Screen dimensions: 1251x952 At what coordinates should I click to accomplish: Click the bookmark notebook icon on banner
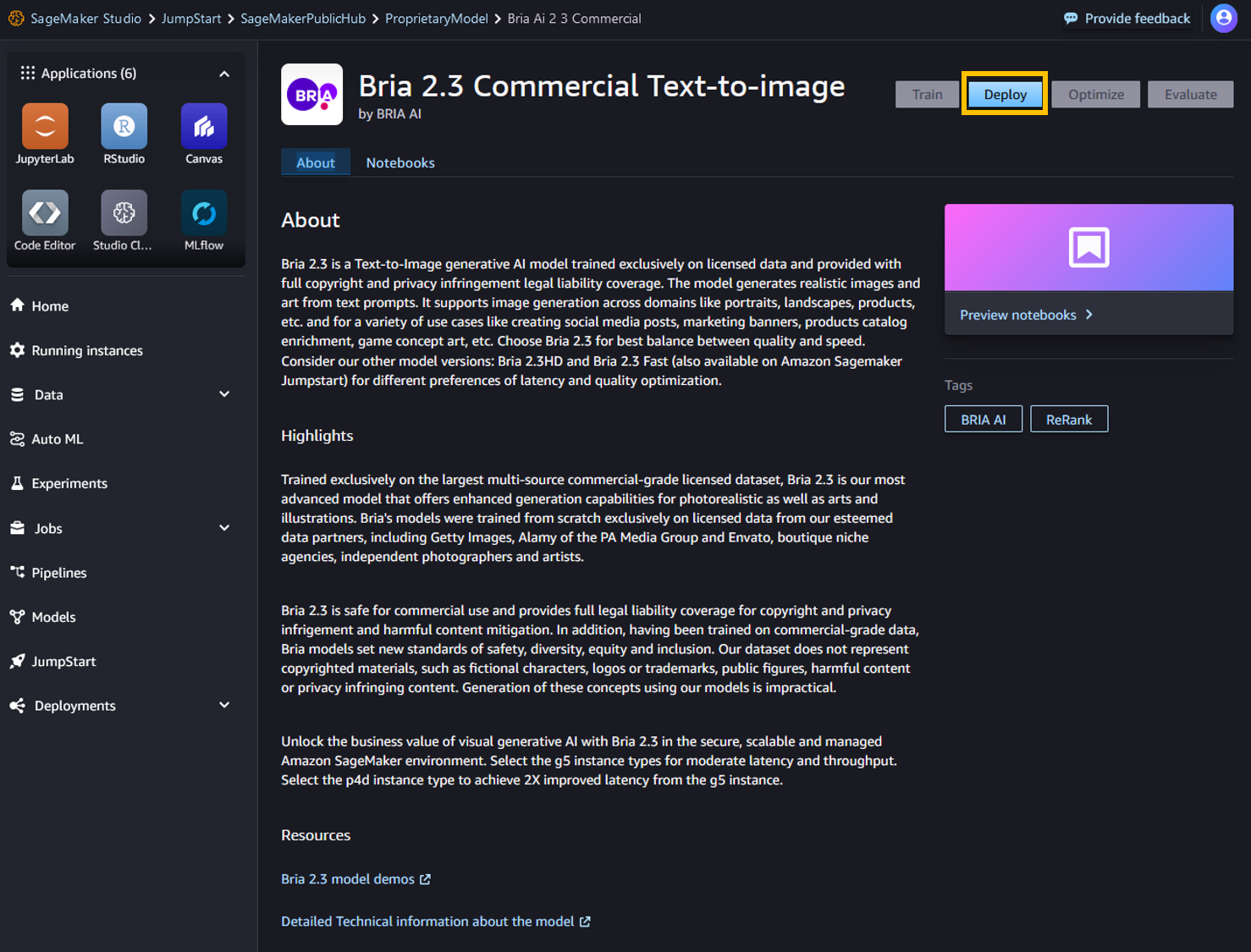tap(1088, 247)
